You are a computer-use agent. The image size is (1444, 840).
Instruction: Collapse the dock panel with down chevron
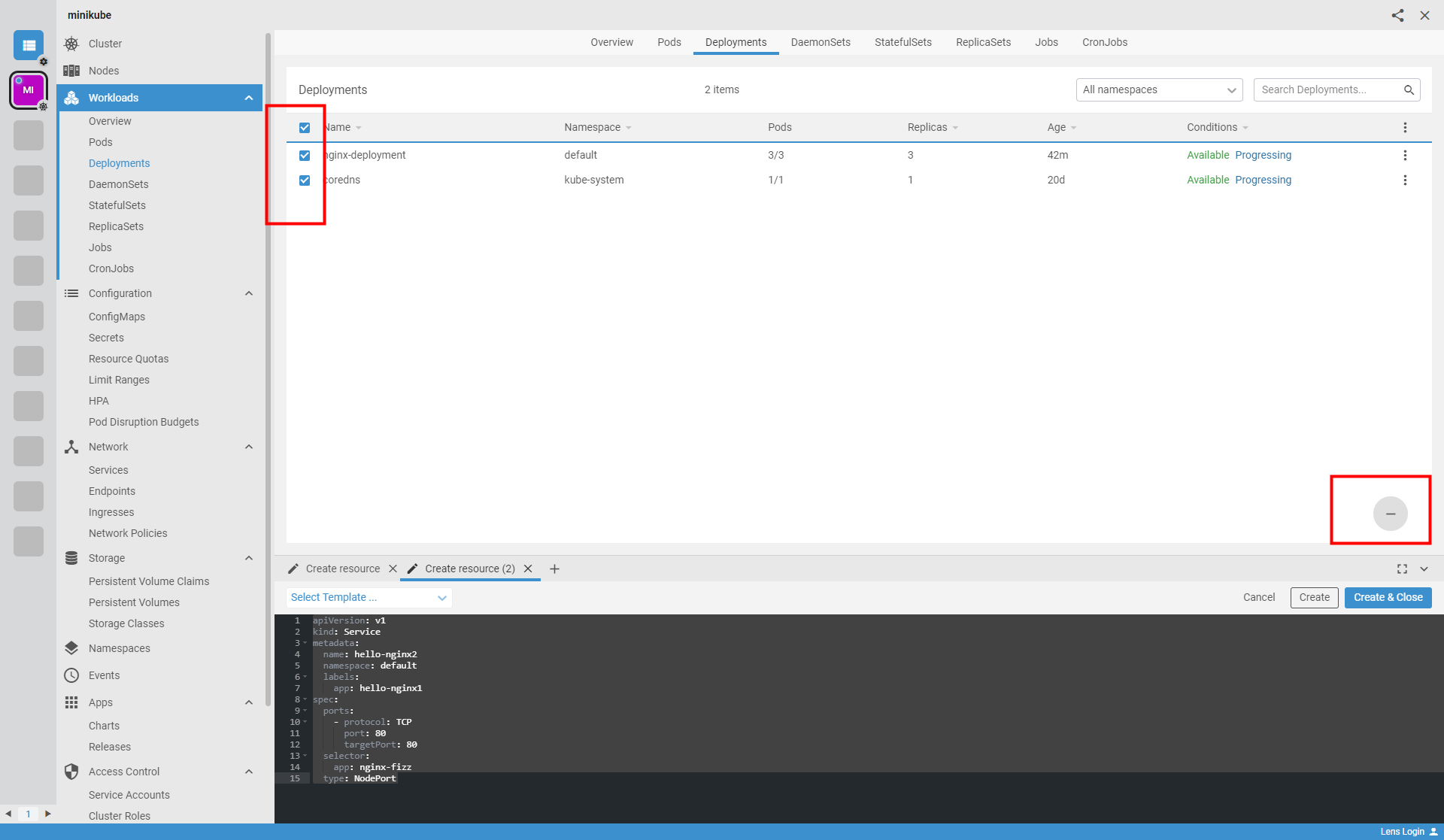tap(1424, 569)
